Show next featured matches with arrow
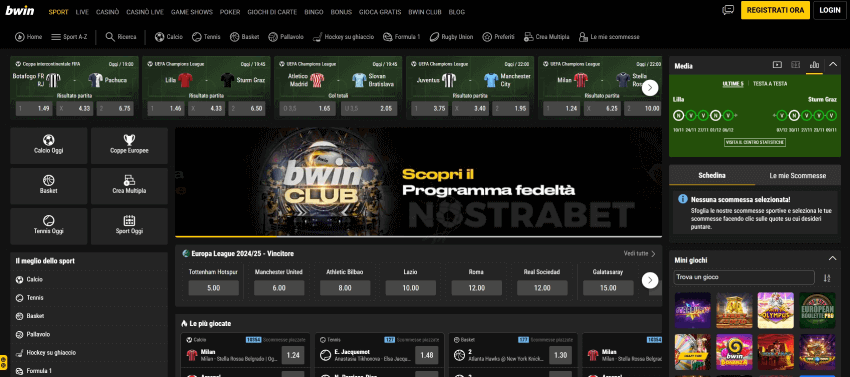850x377 pixels. click(x=650, y=88)
